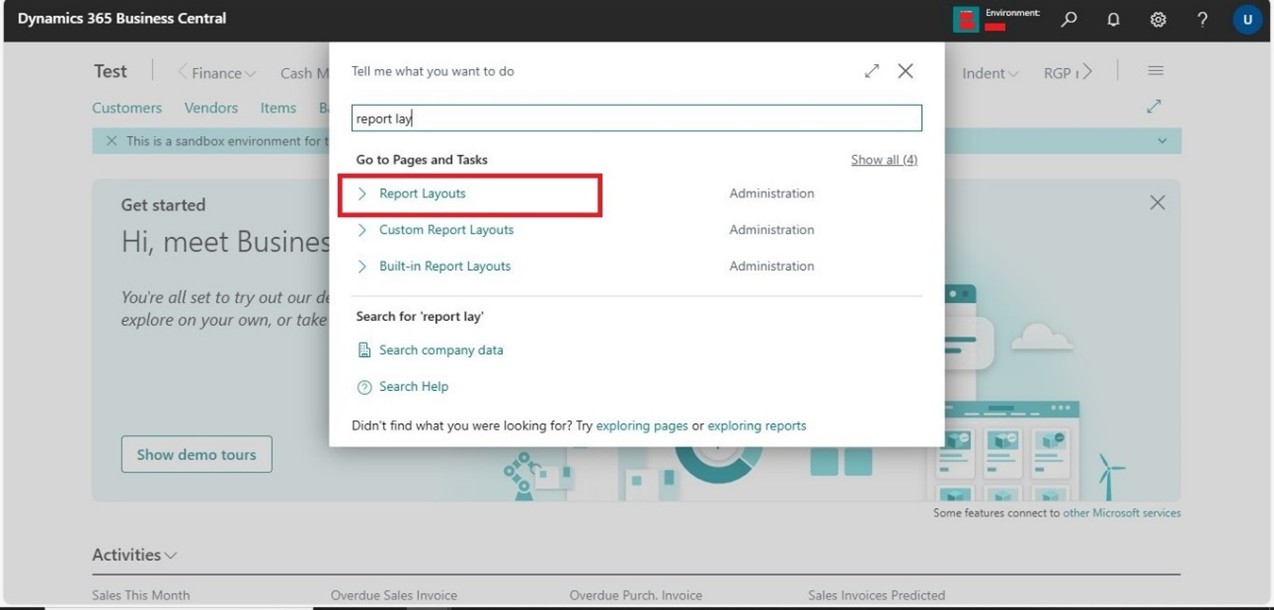Click the Test company name
The height and width of the screenshot is (610, 1274).
click(x=110, y=71)
